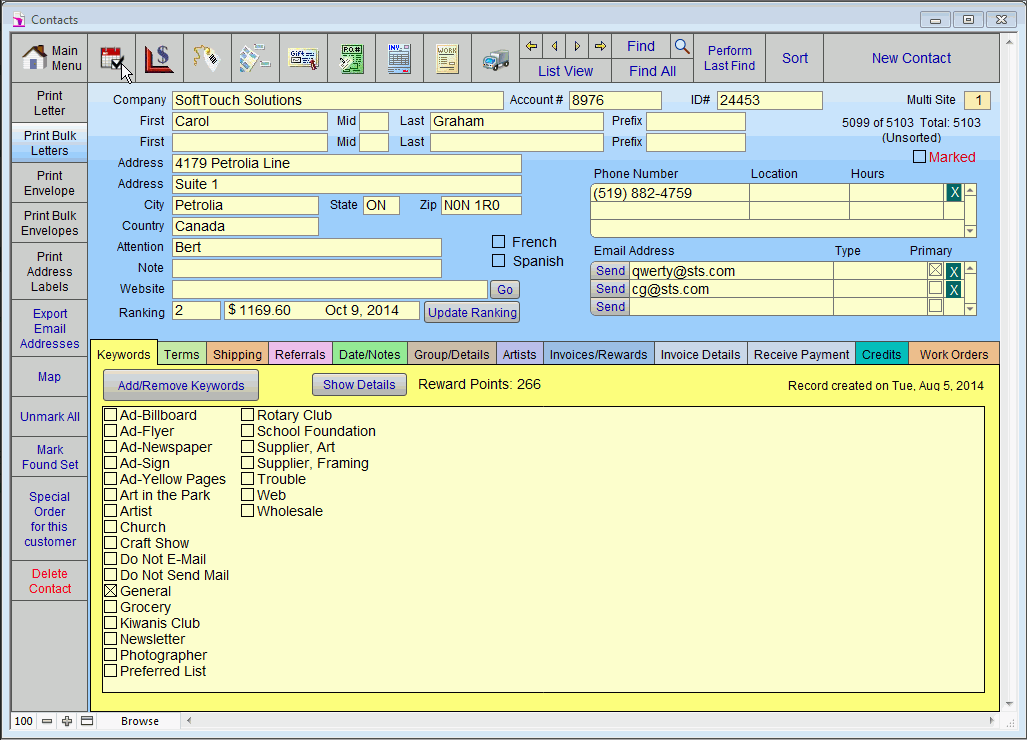Click the delivery truck icon
The image size is (1027, 740).
pyautogui.click(x=495, y=59)
